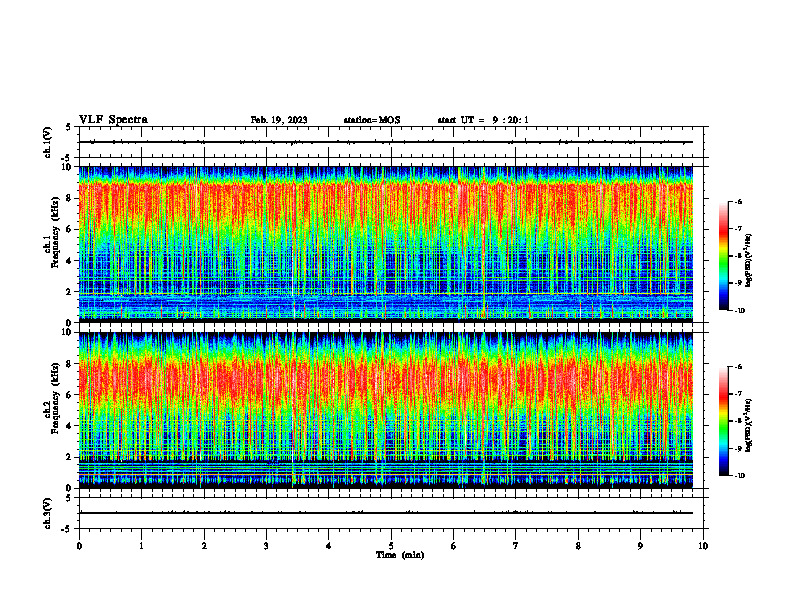Click time axis tick label "8"
The image size is (792, 612).
[578, 546]
